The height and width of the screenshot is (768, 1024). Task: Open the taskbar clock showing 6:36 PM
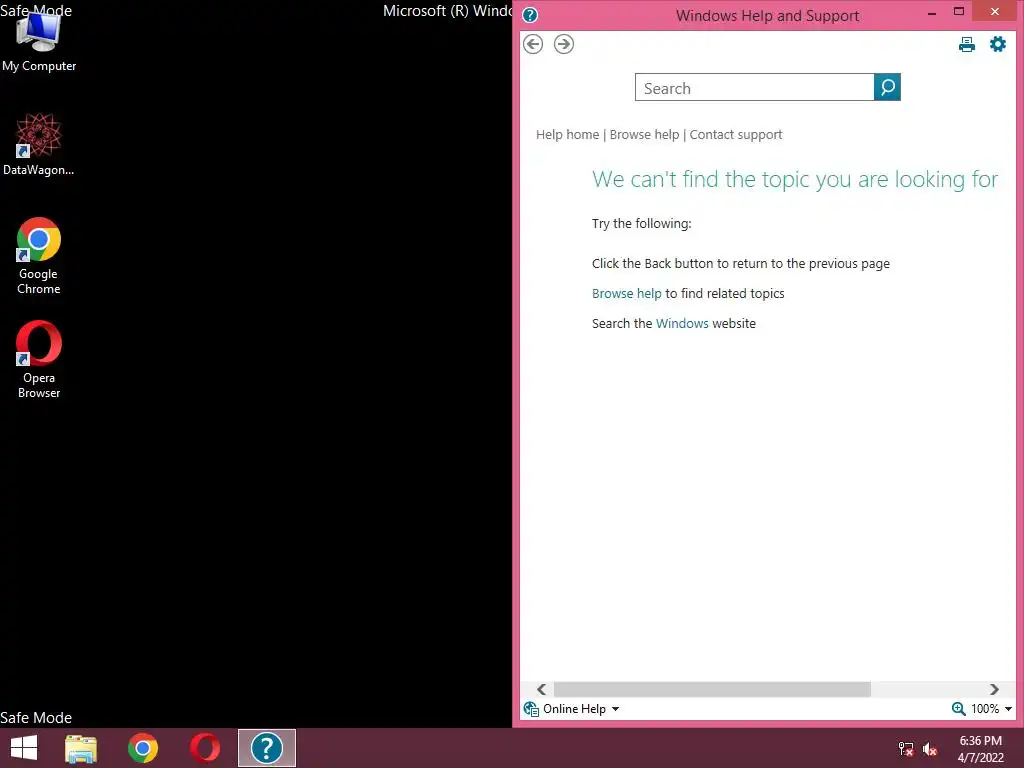pos(980,749)
